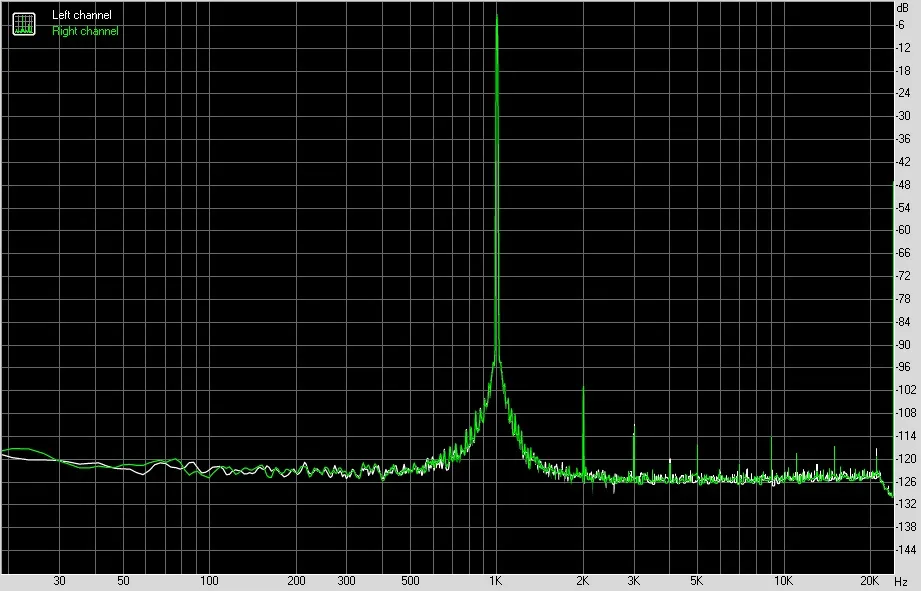Screen dimensions: 921x591
Task: Click the -6 dB scale label
Action: pyautogui.click(x=900, y=25)
